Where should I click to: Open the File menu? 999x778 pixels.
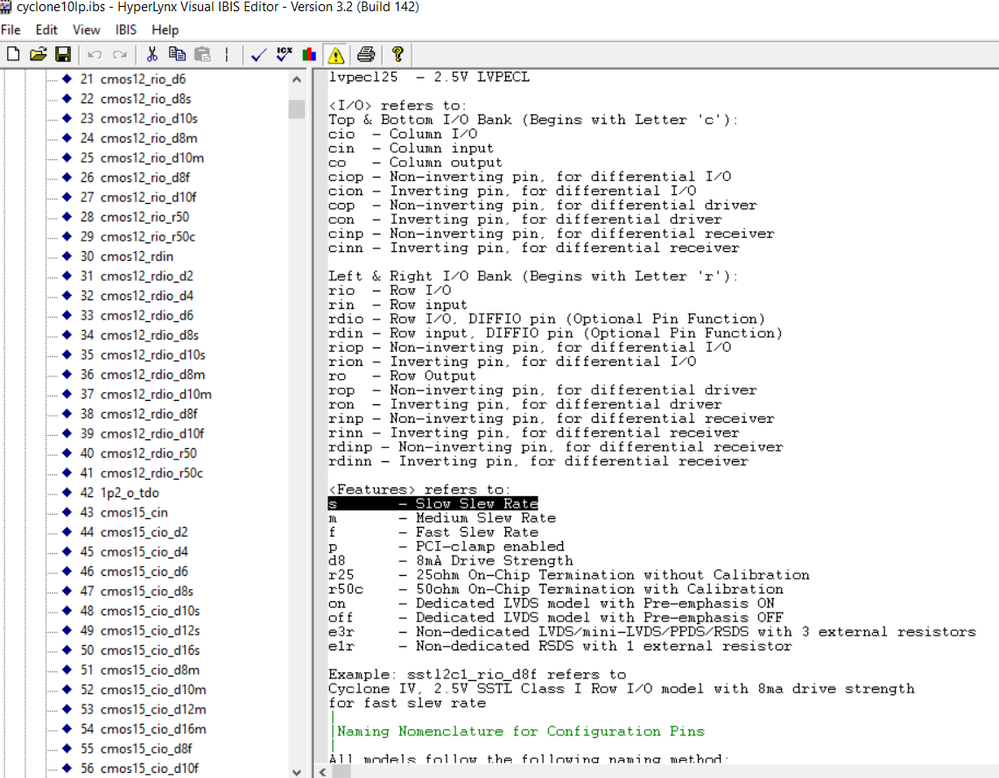click(x=11, y=30)
